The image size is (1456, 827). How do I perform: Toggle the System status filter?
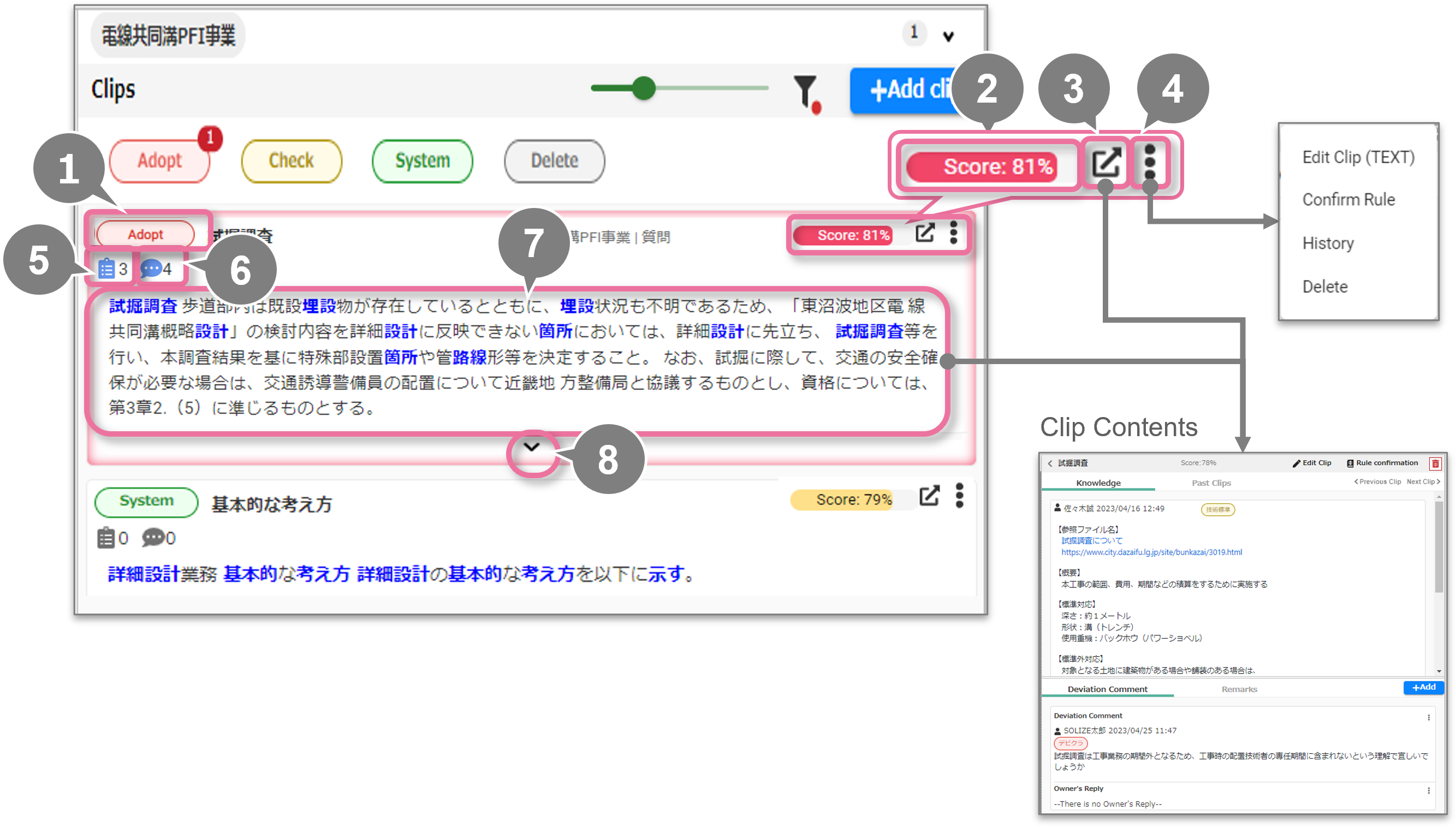pos(423,160)
